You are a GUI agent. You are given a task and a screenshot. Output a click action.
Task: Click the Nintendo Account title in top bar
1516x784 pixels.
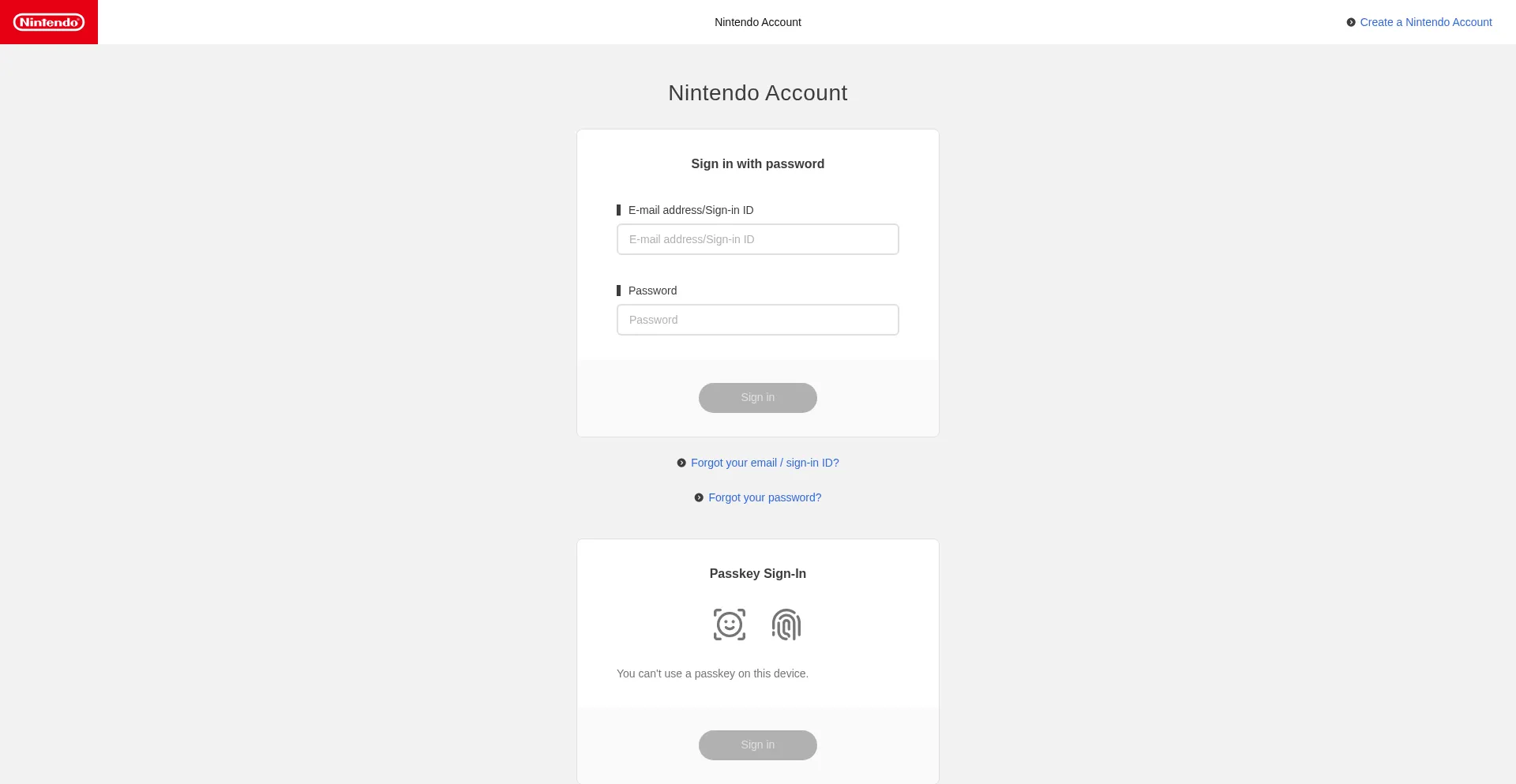click(x=757, y=22)
